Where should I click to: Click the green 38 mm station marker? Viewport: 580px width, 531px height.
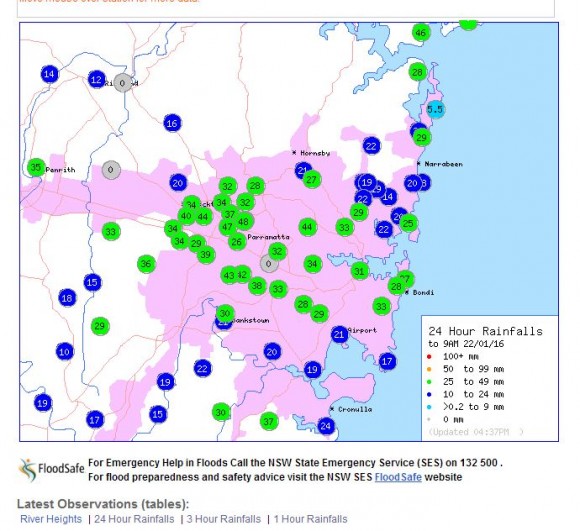tap(257, 286)
